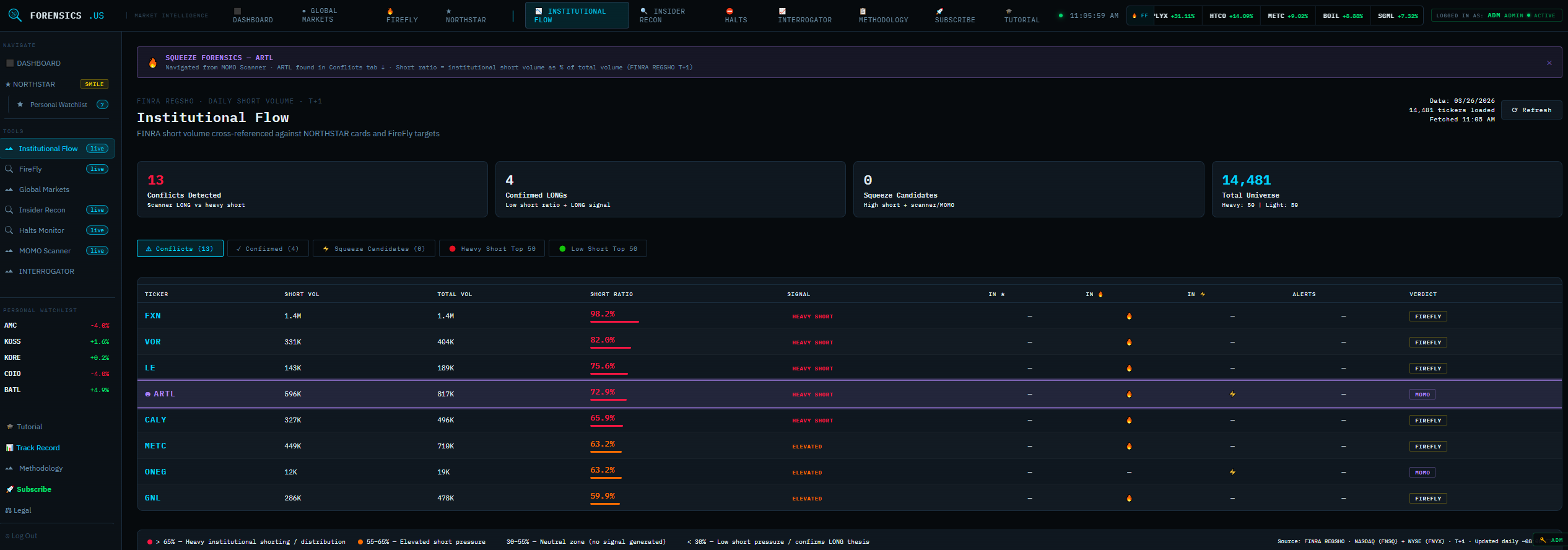Switch to the Confirmed (4) tab

(x=268, y=249)
